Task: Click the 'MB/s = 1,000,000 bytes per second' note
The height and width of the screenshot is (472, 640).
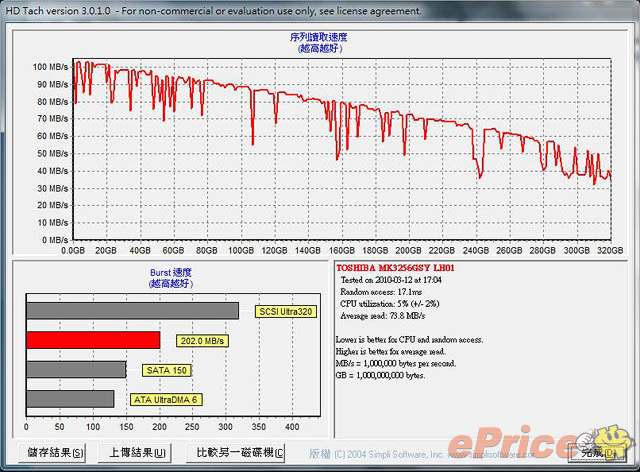Action: 396,363
